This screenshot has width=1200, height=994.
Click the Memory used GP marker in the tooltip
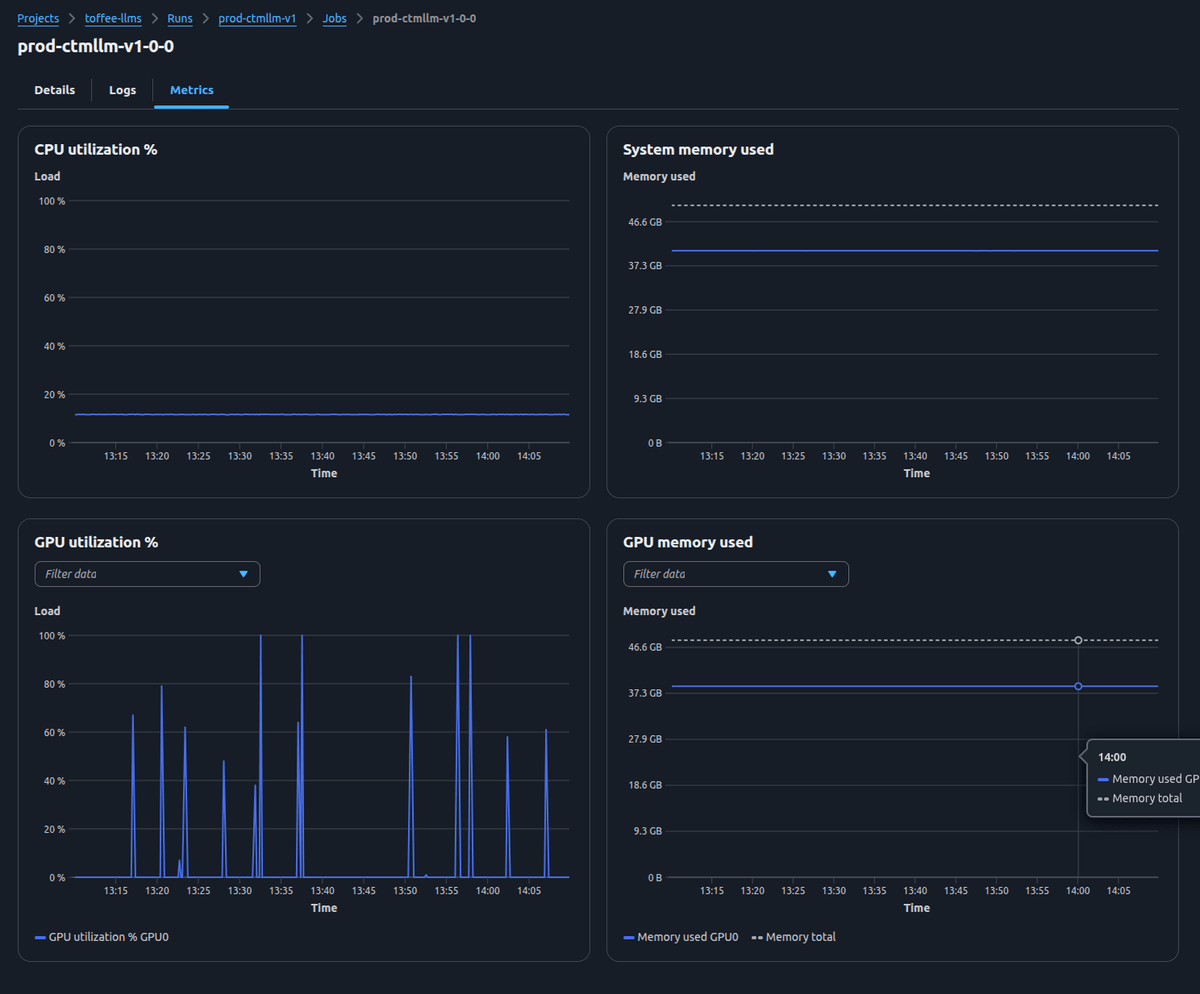tap(1103, 778)
